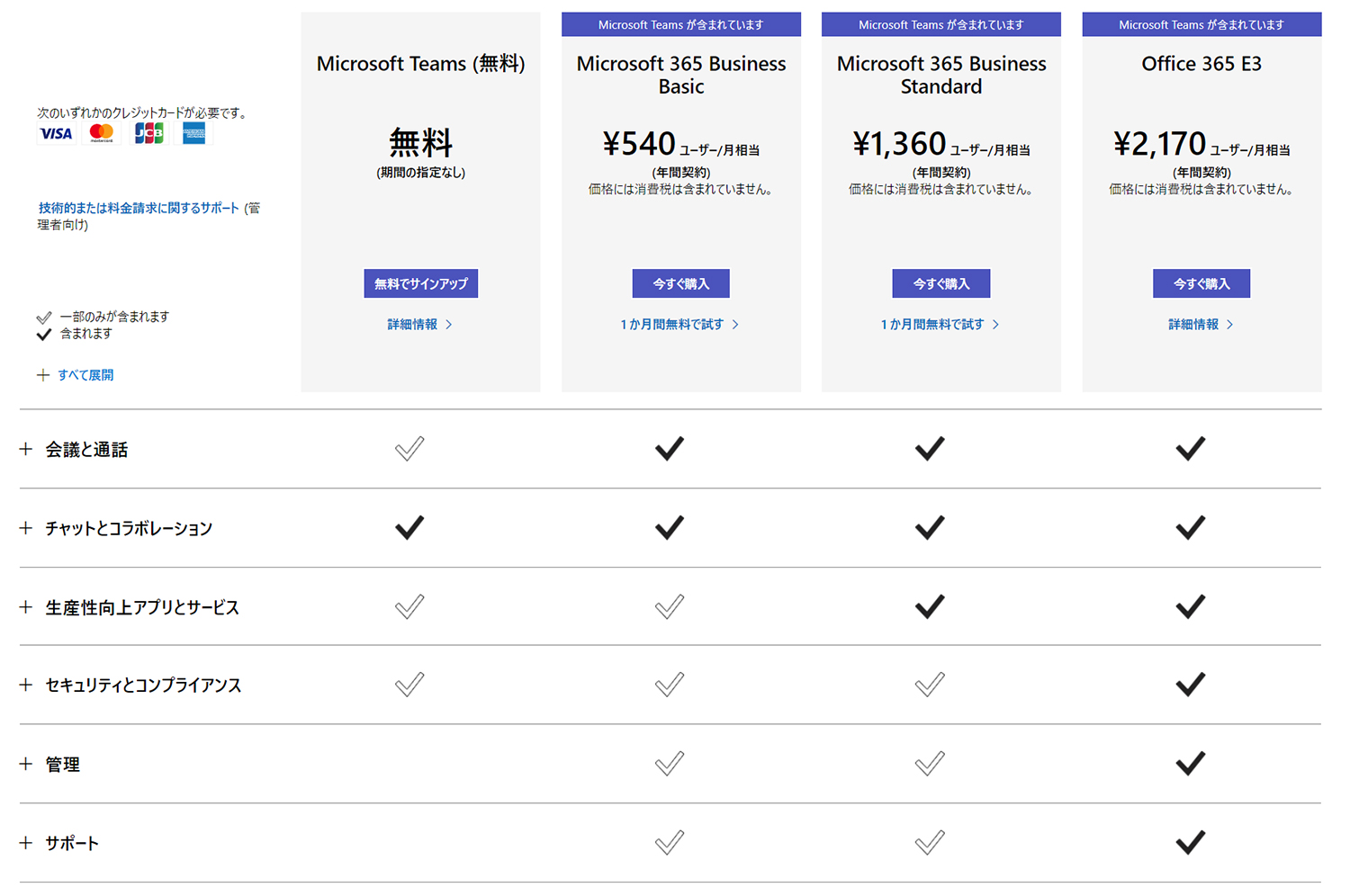The height and width of the screenshot is (896, 1350).
Task: Click 管理 partial check for Business Standard
Action: coord(930,764)
